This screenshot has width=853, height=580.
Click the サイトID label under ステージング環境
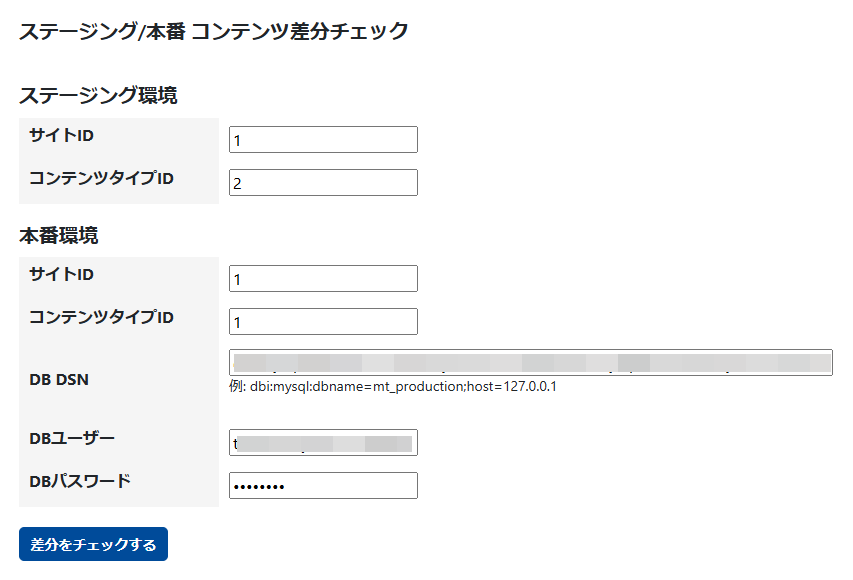coord(61,135)
